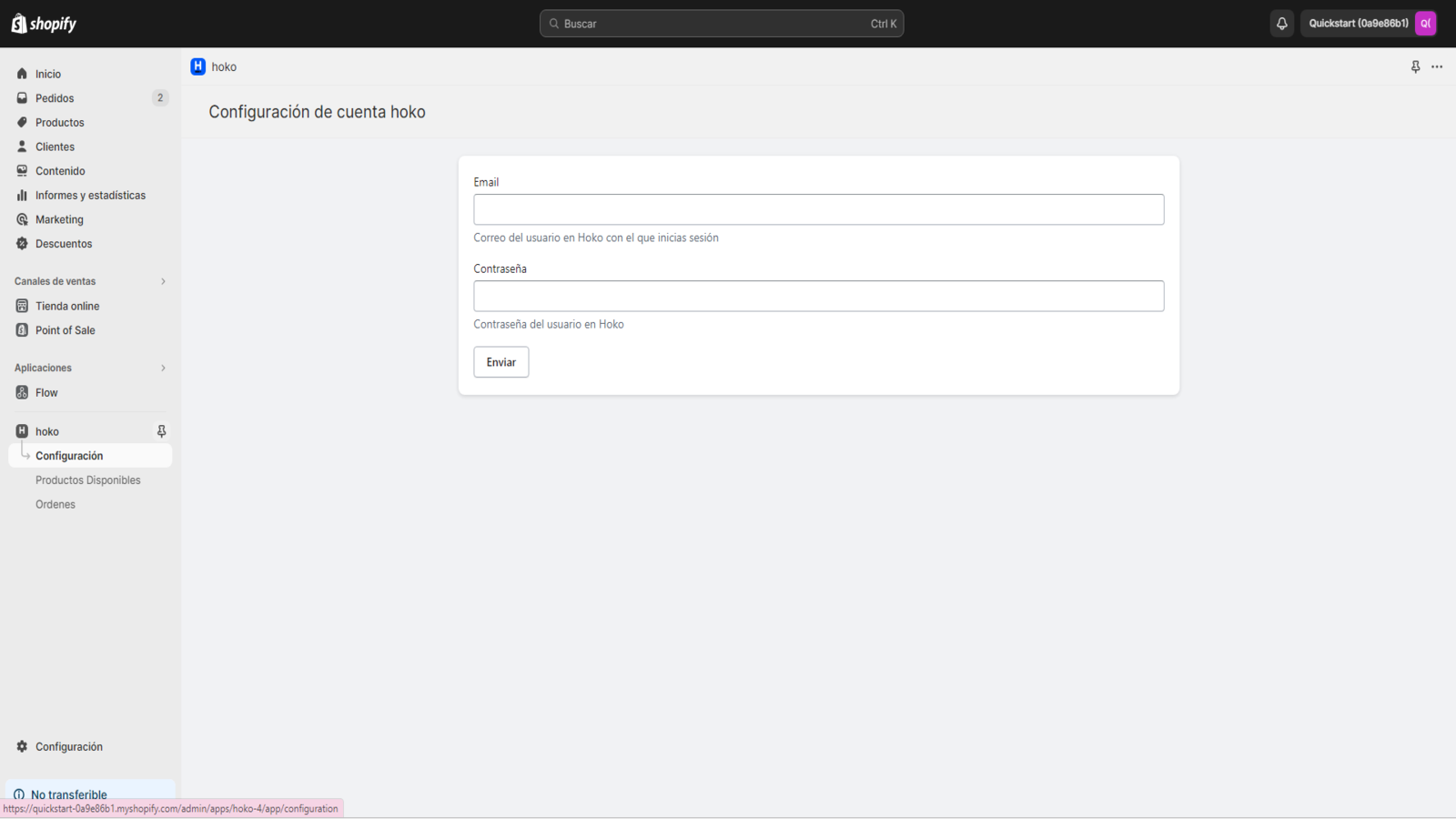This screenshot has height=819, width=1456.
Task: Open the notifications bell
Action: click(1281, 24)
